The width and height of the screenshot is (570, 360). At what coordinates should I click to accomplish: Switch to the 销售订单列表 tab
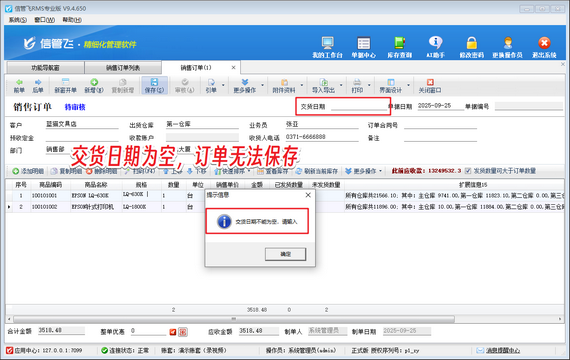tap(123, 68)
